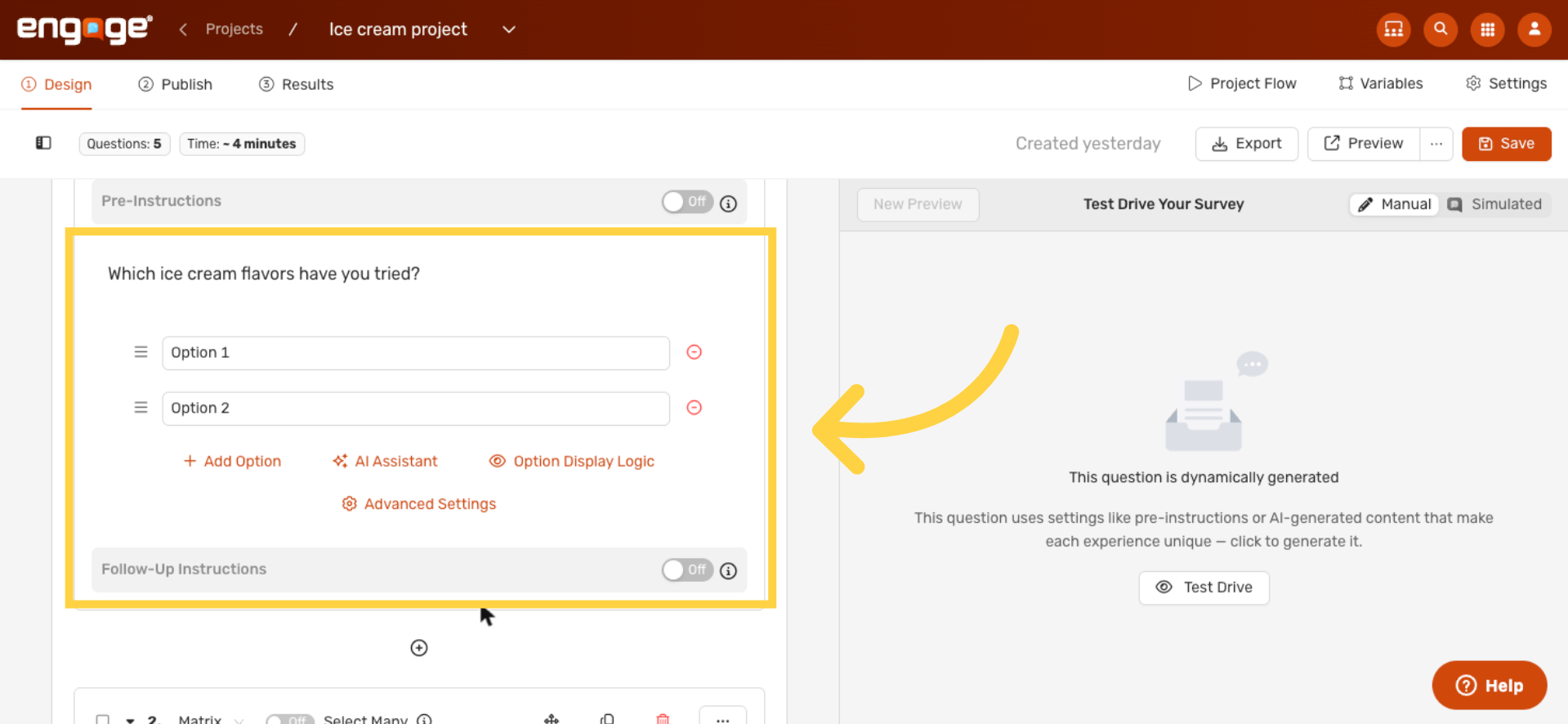This screenshot has height=724, width=1568.
Task: Open the presentation board icon in header
Action: (1393, 29)
